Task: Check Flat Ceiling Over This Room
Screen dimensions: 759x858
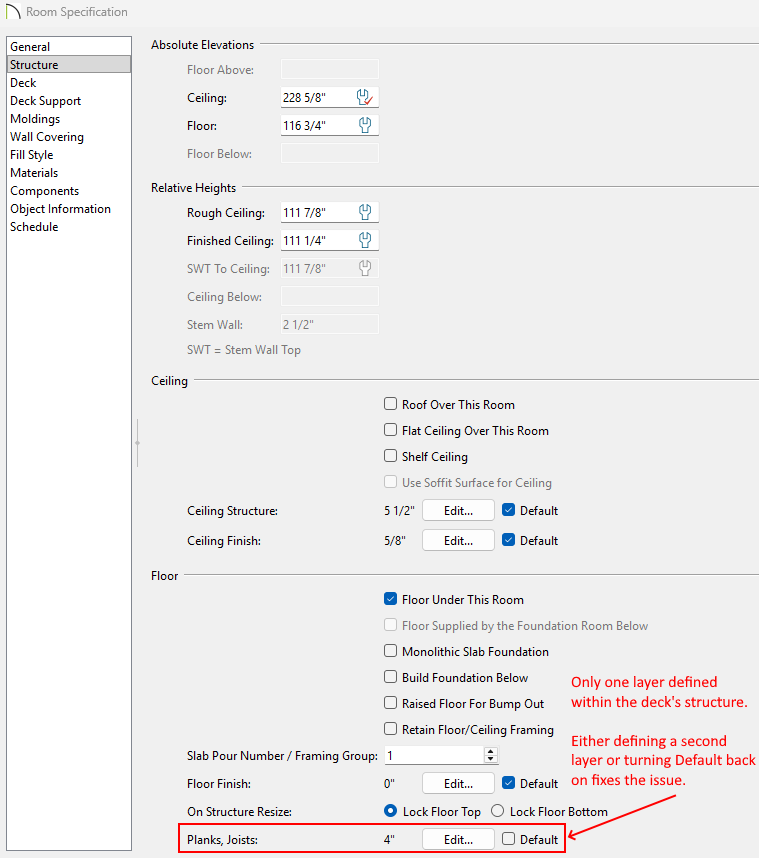Action: coord(391,431)
